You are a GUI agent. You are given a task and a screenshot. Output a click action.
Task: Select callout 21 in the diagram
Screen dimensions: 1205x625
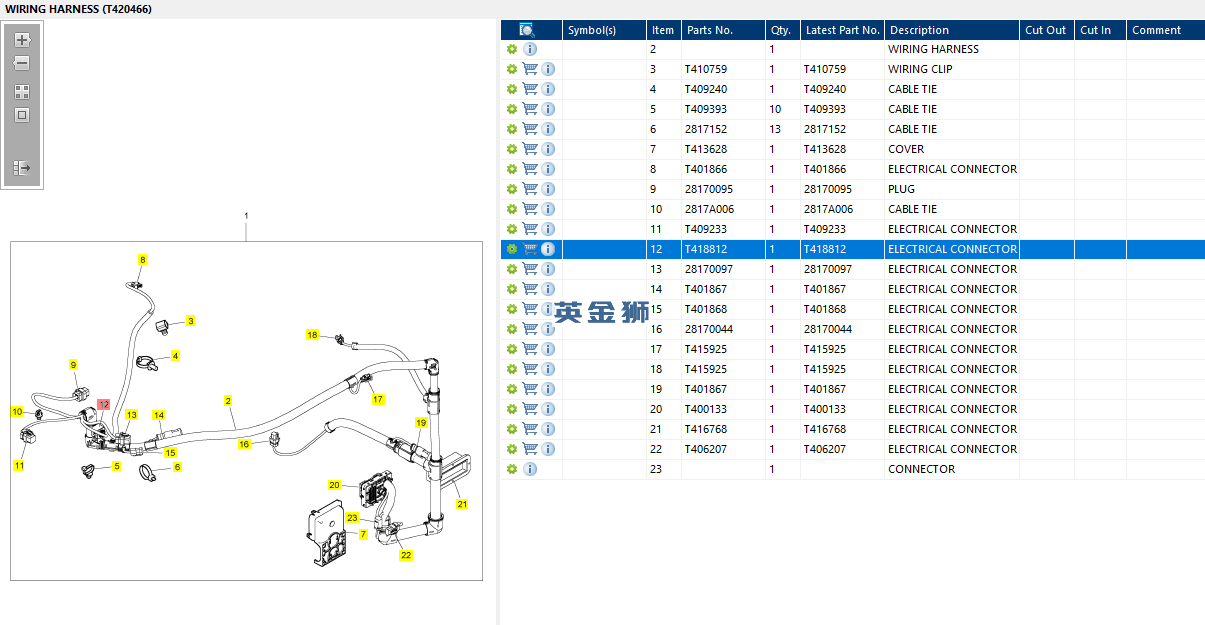(x=462, y=505)
